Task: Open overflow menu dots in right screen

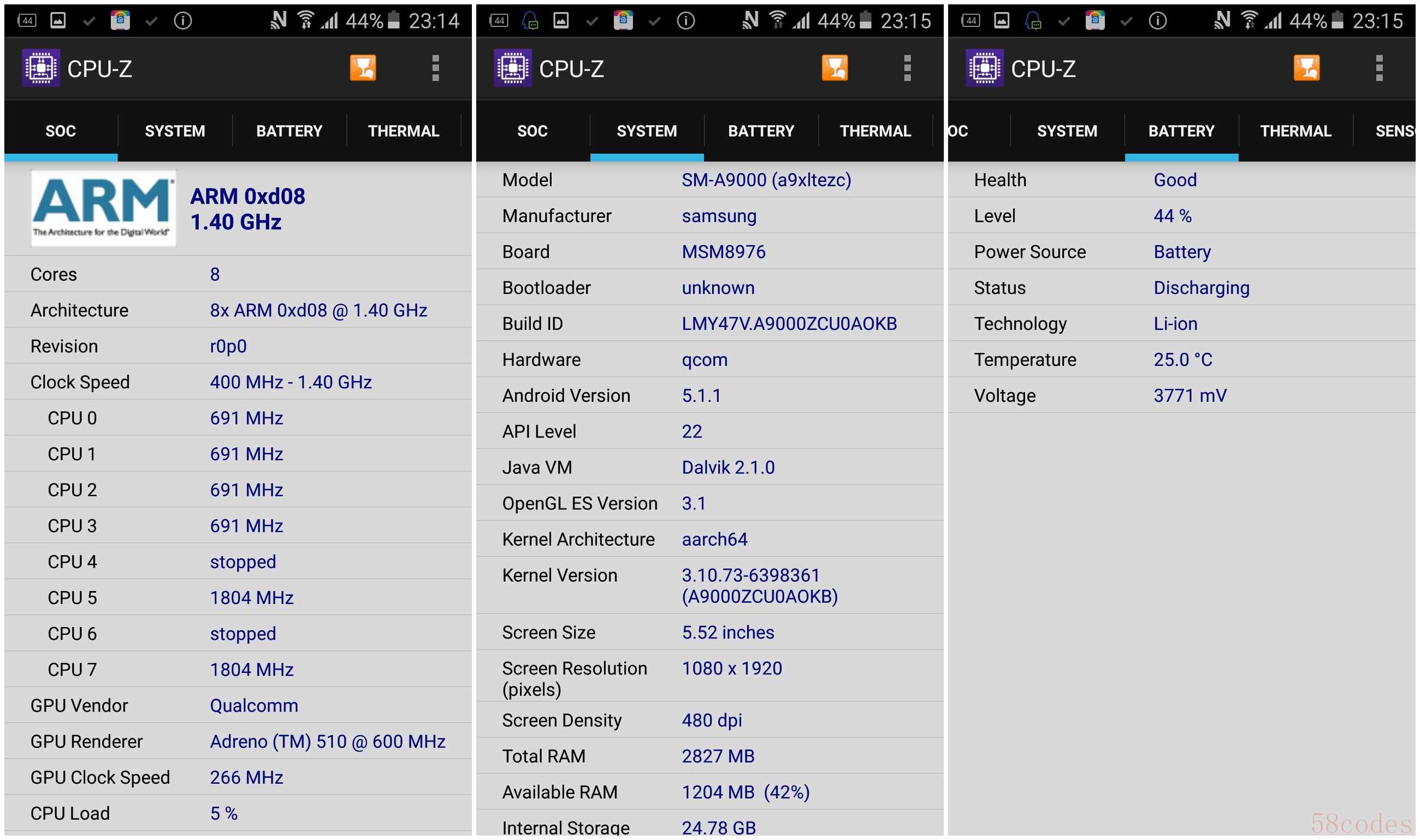Action: 1379,68
